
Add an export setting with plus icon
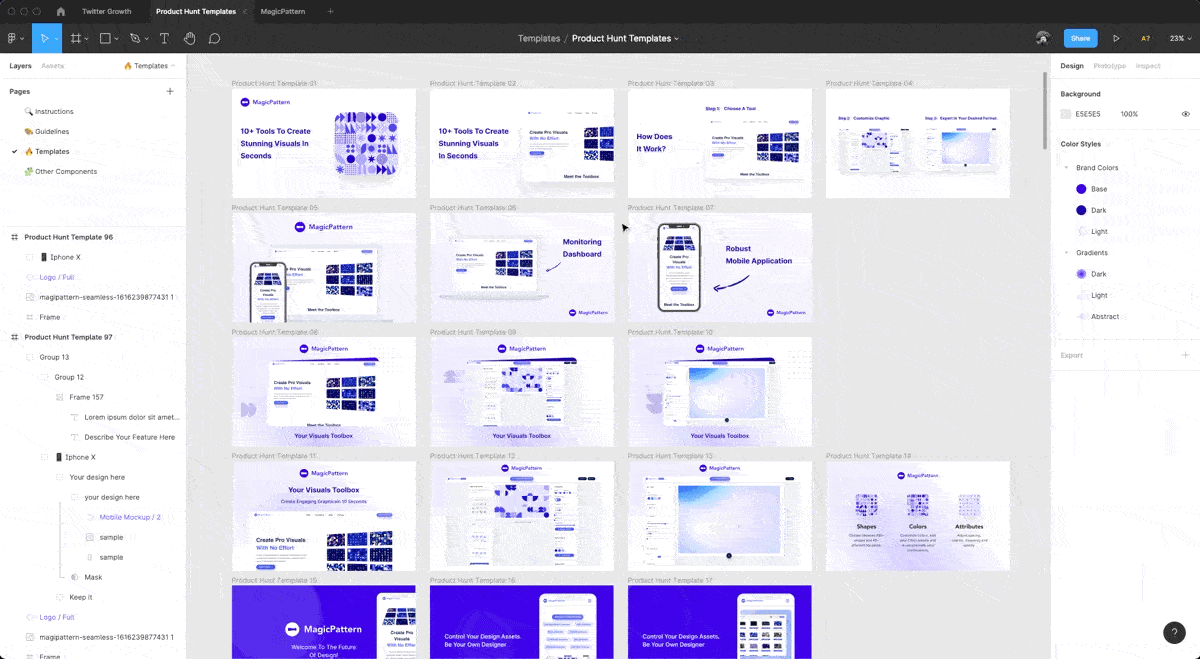[1186, 355]
